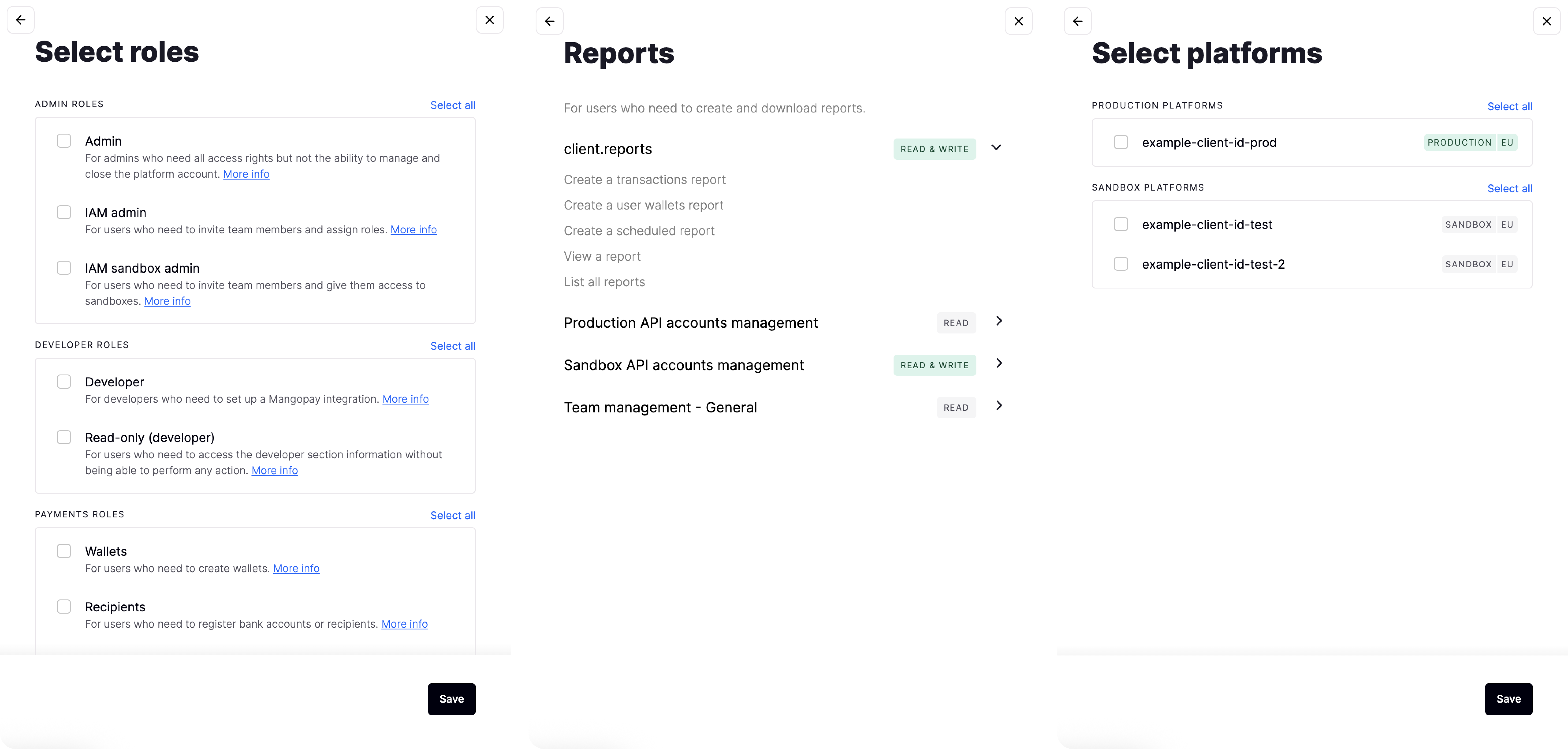Save the selected roles
Viewport: 1568px width, 749px height.
pyautogui.click(x=451, y=699)
